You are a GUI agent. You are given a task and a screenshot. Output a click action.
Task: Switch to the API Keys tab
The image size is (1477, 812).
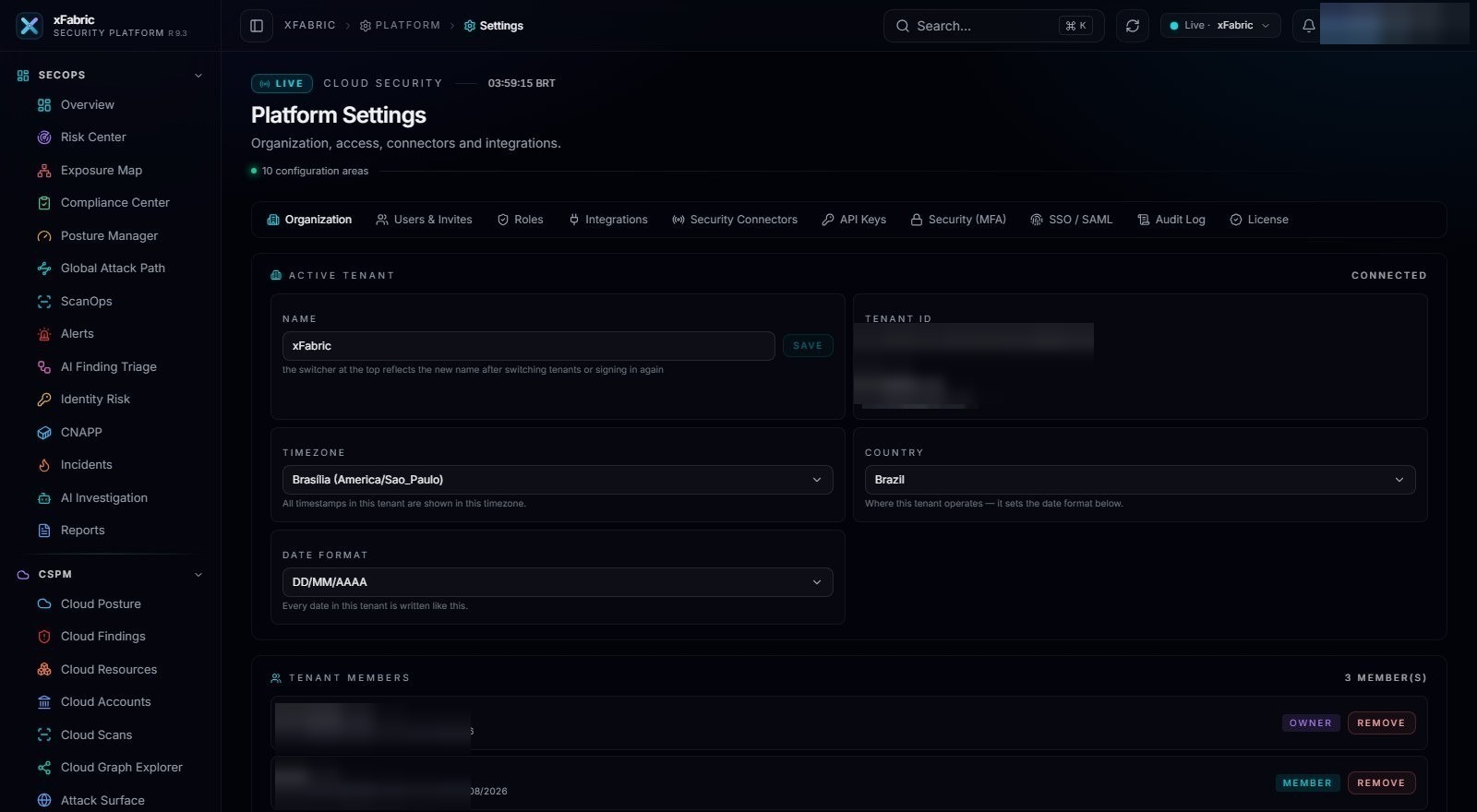(x=854, y=220)
